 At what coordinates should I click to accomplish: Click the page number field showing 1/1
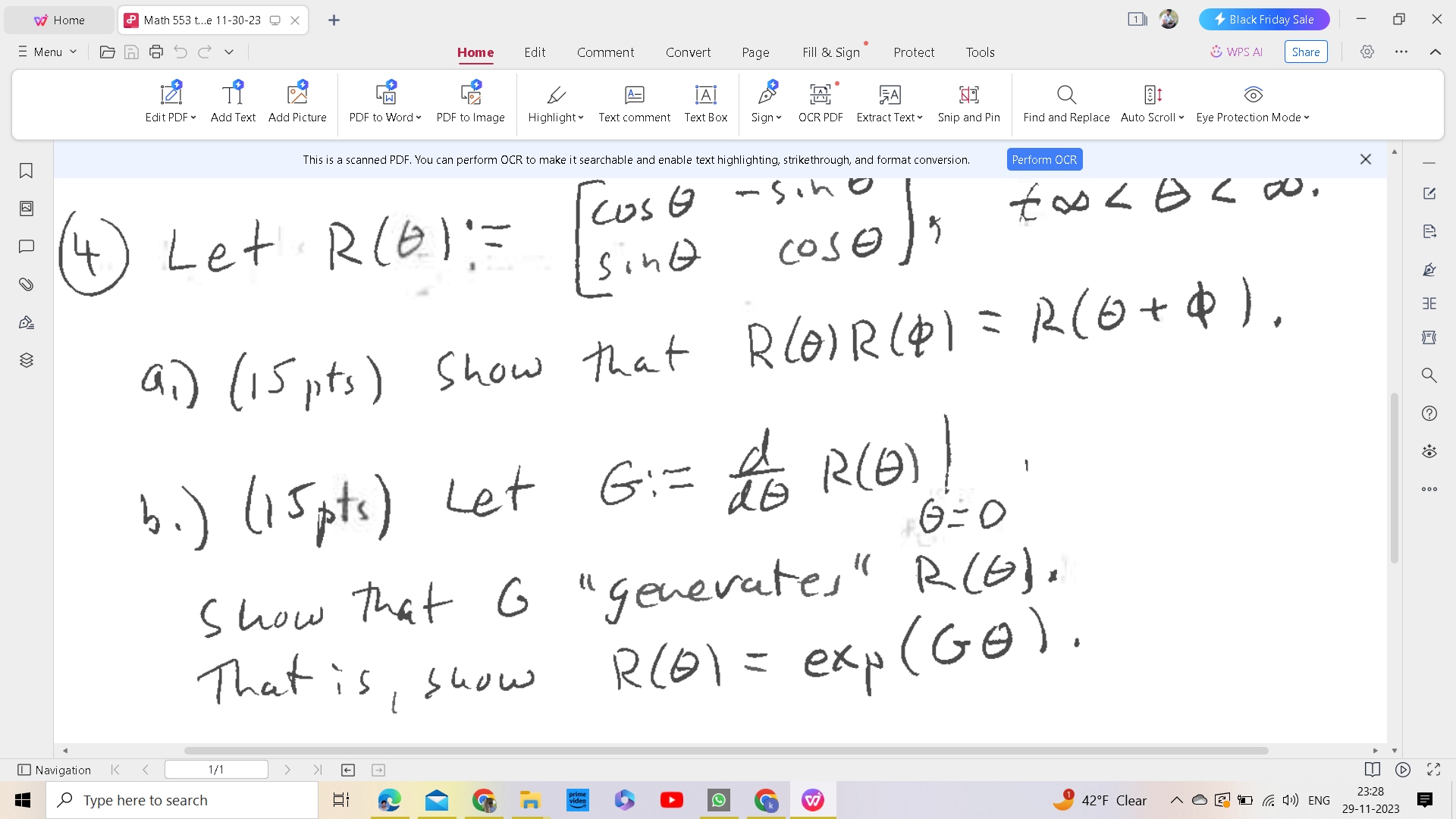click(x=216, y=769)
